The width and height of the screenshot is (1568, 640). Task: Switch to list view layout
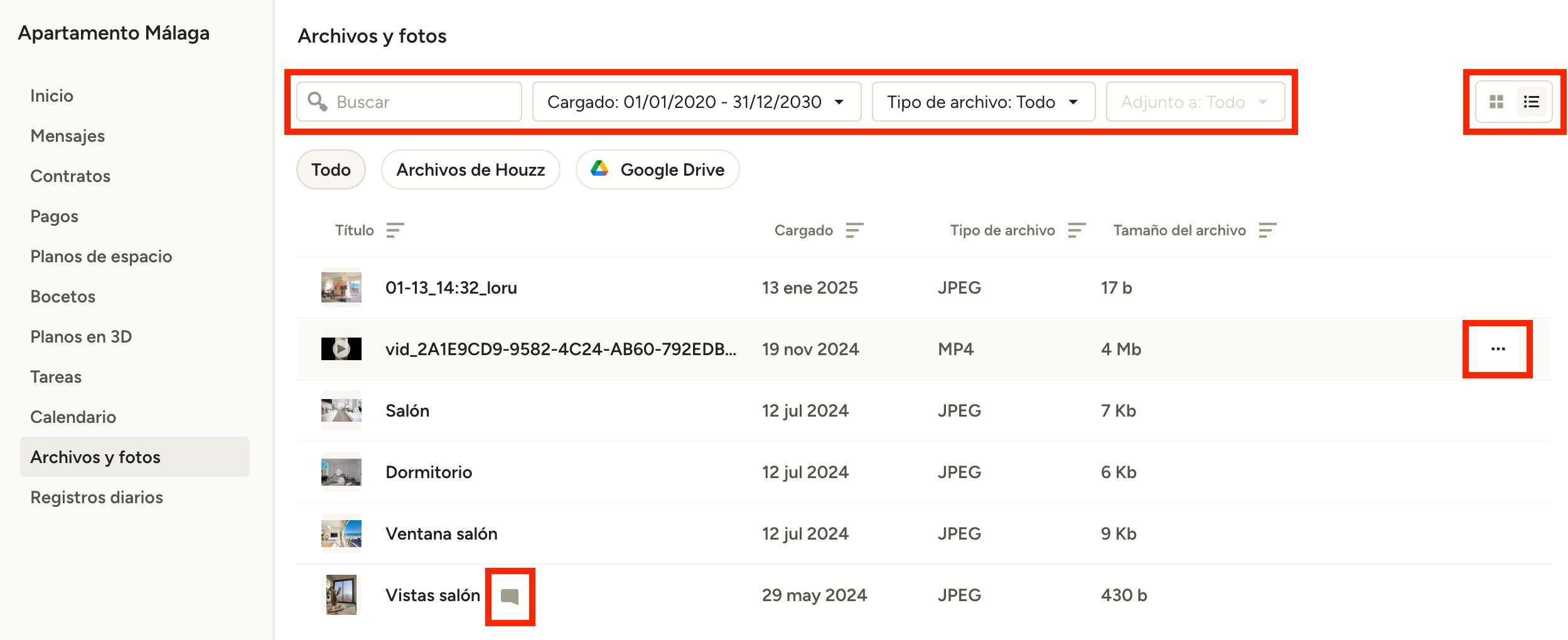click(1531, 102)
